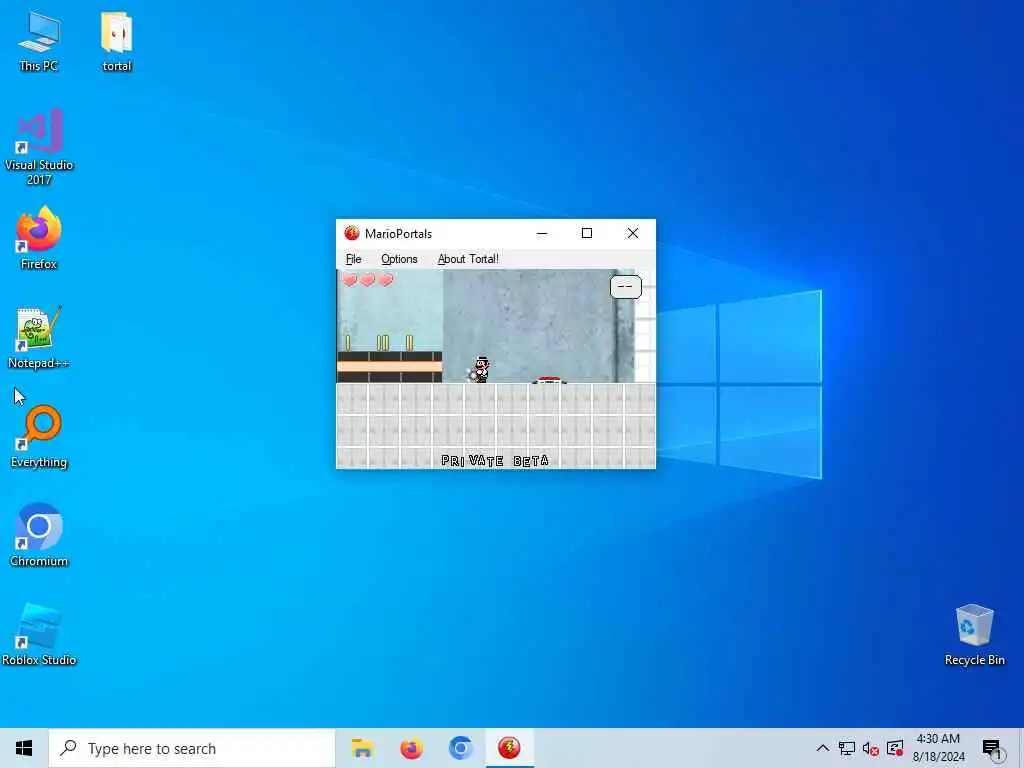Click the tray icon with red dot beside volume
This screenshot has width=1024, height=768.
[x=895, y=748]
